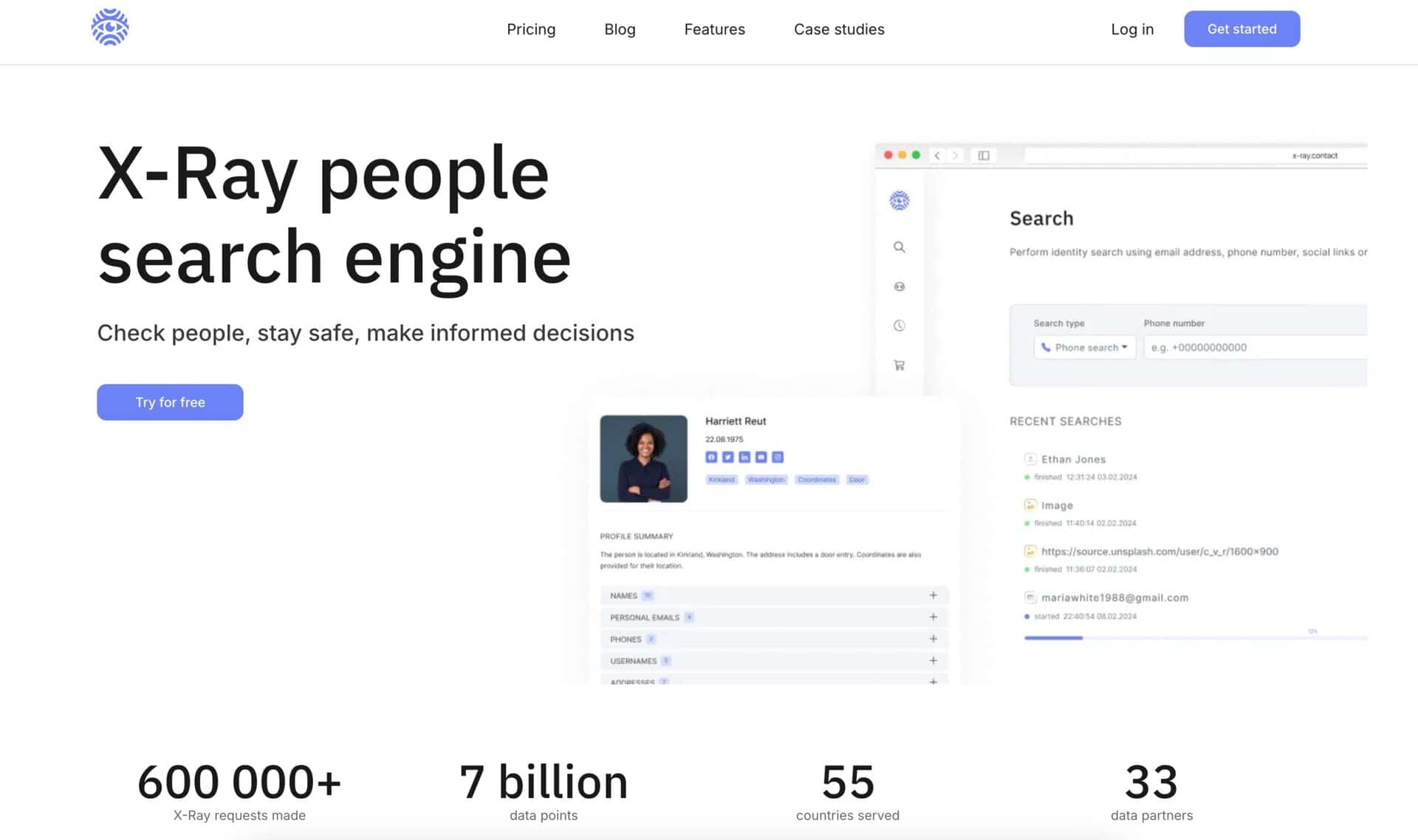The image size is (1418, 840).
Task: Click the shopping cart icon in mockup sidebar
Action: point(899,365)
